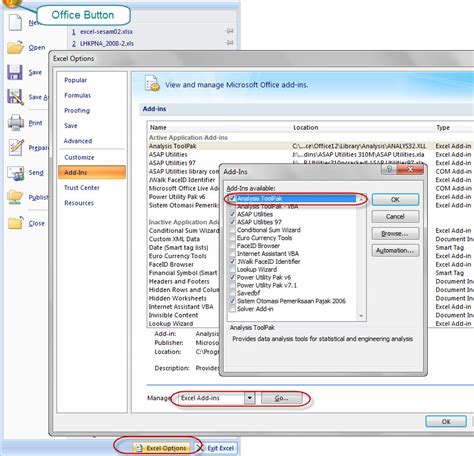The width and height of the screenshot is (474, 456).
Task: Click Cancel in the Add-Ins dialog
Action: point(395,217)
